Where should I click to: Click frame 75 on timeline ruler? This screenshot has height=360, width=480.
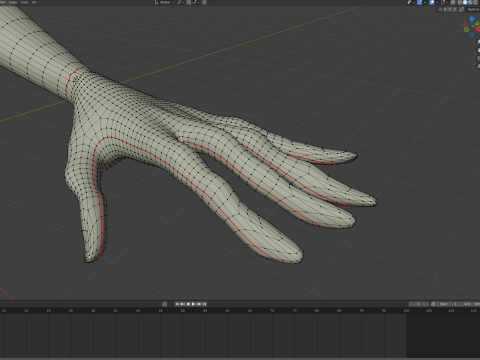click(x=294, y=311)
